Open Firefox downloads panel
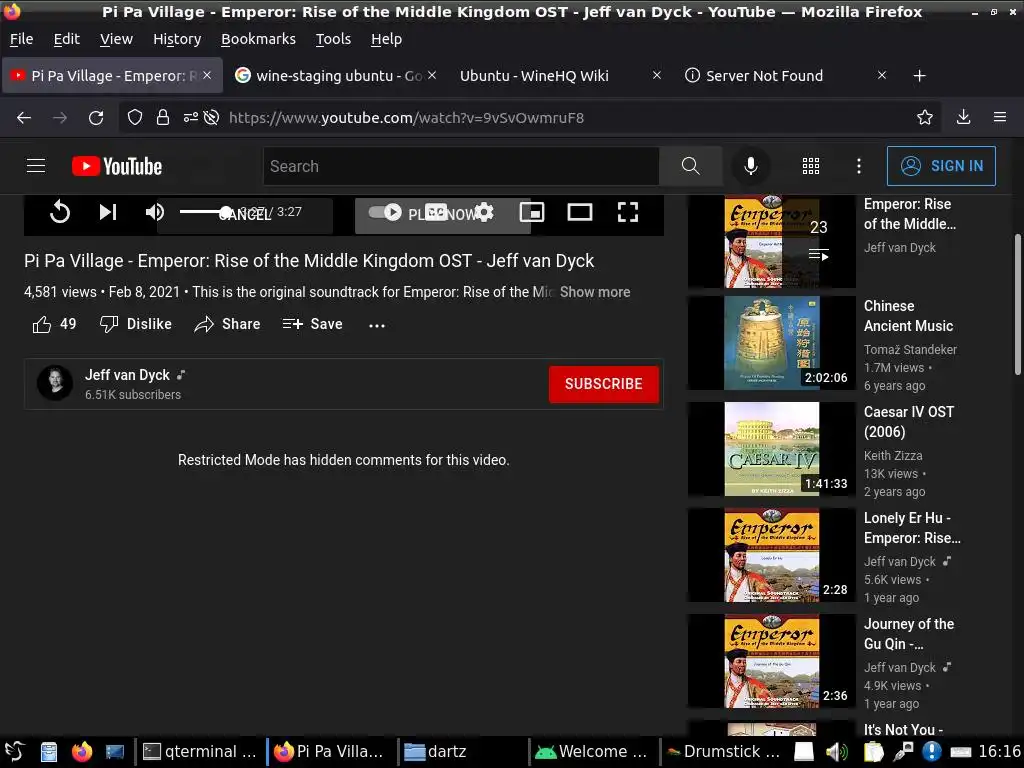The image size is (1024, 768). tap(963, 118)
